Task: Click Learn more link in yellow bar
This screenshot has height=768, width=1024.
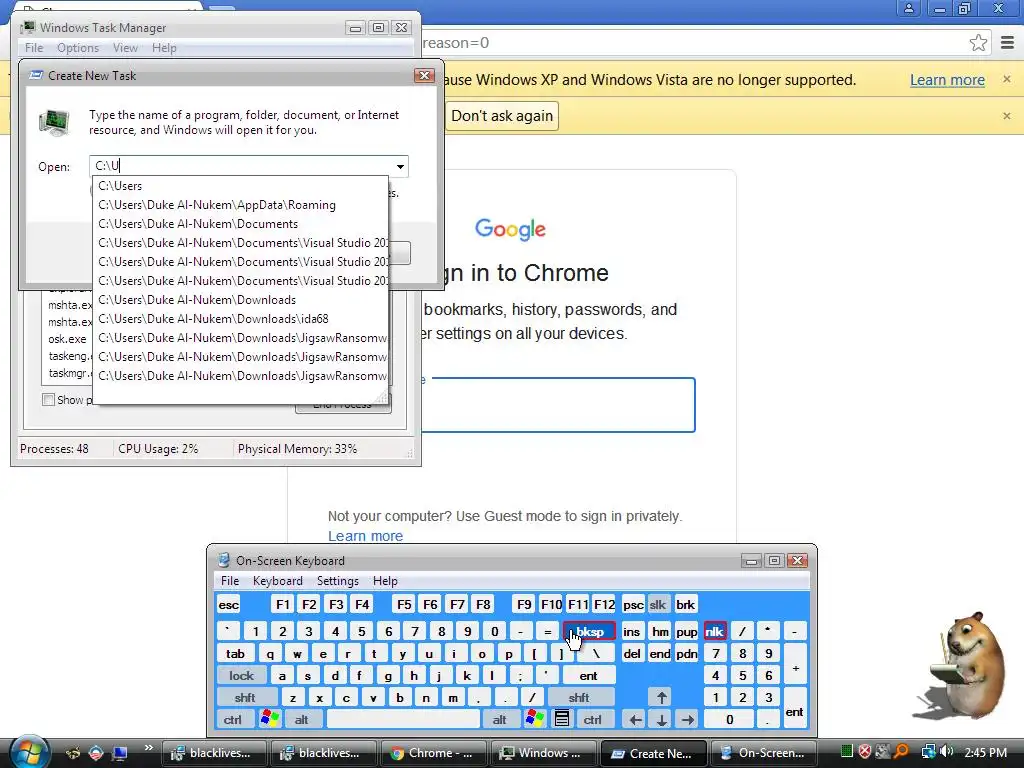Action: coord(947,80)
